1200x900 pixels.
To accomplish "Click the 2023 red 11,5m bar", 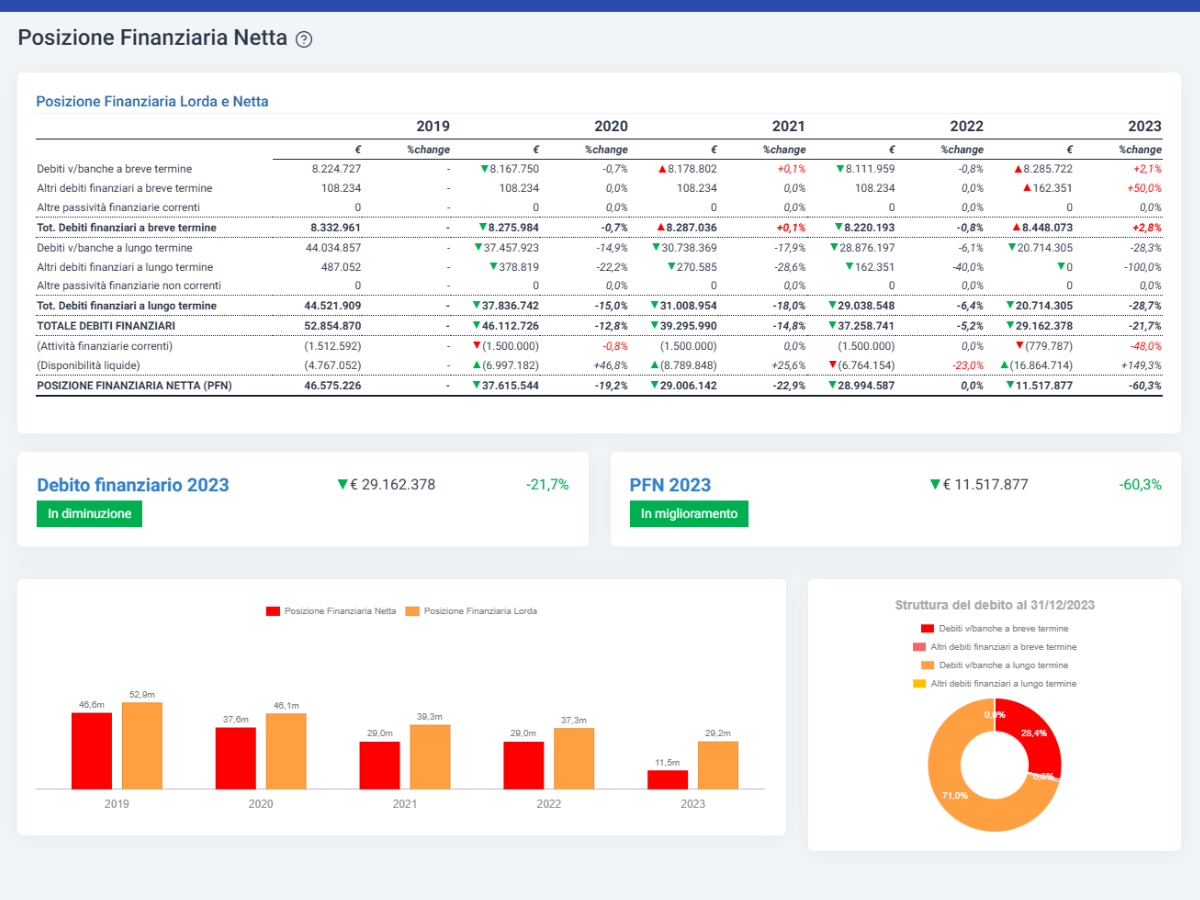I will tap(668, 780).
